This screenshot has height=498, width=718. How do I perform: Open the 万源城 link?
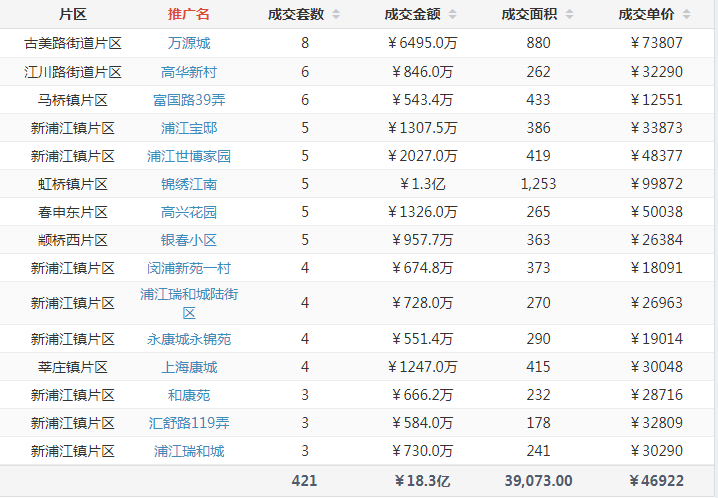click(189, 43)
